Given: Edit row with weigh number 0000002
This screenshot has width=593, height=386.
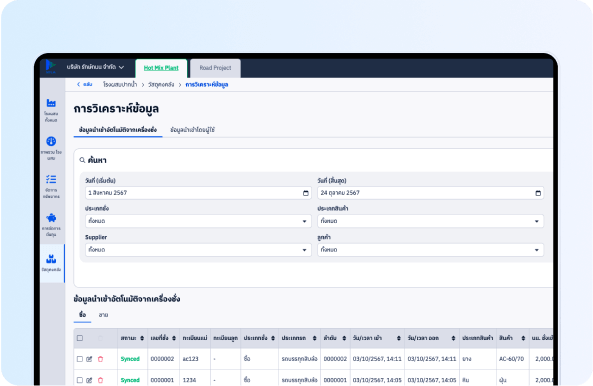Looking at the screenshot, I should click(x=89, y=359).
